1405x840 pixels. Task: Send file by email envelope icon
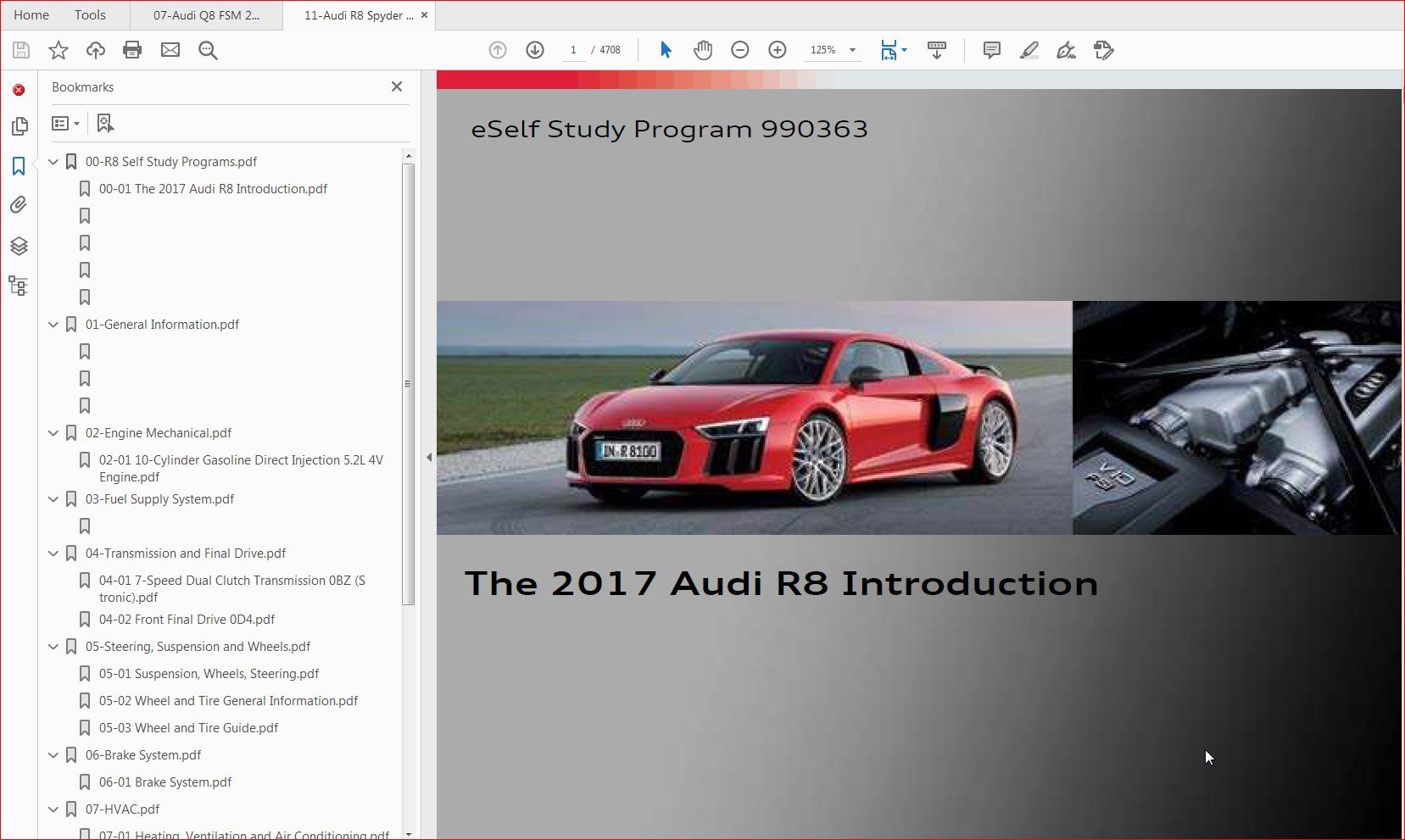(170, 50)
